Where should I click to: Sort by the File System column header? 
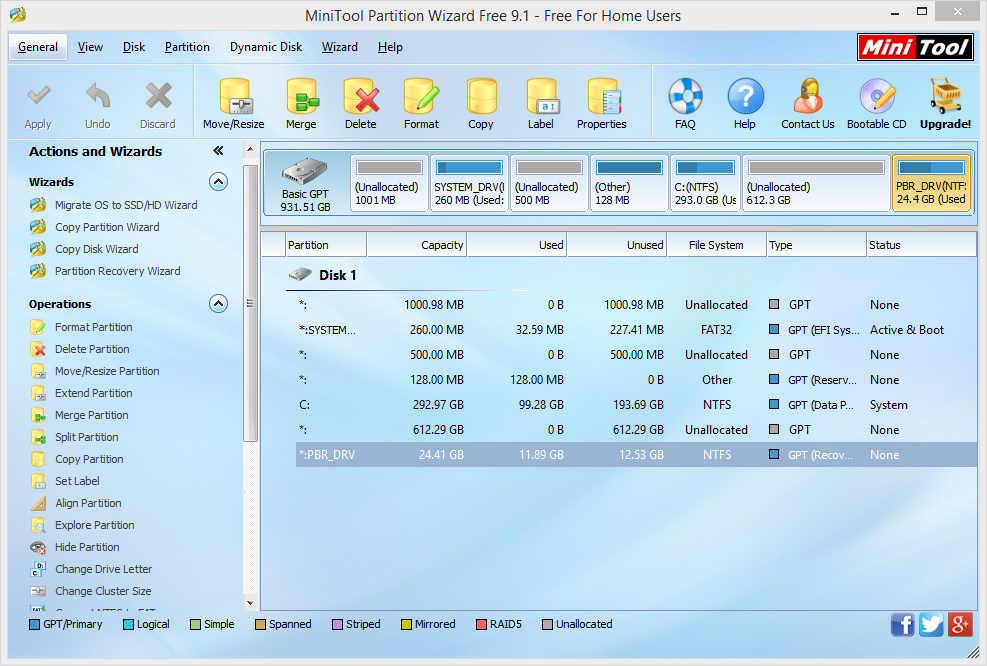pyautogui.click(x=716, y=245)
